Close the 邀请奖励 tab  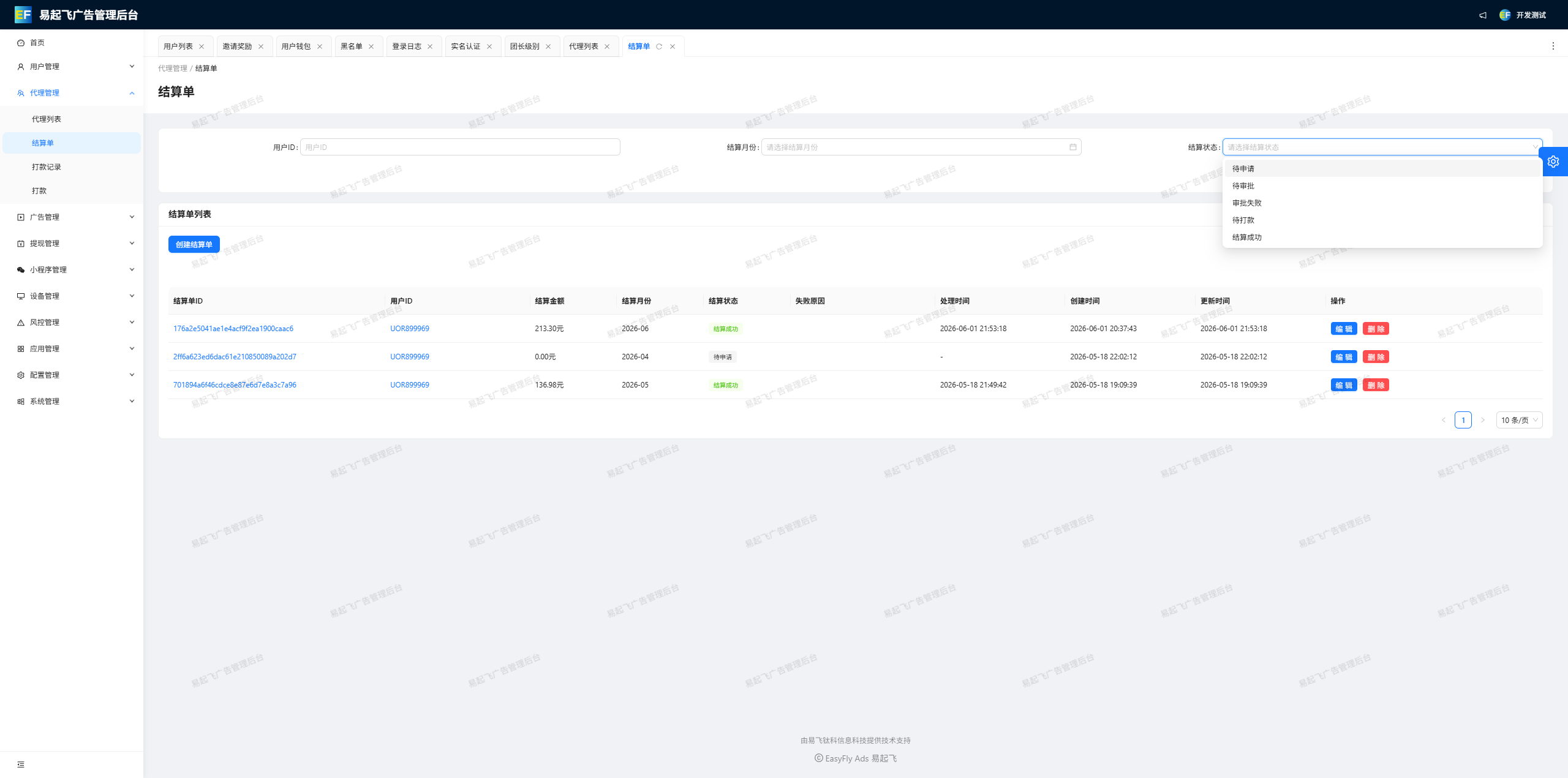pos(261,47)
